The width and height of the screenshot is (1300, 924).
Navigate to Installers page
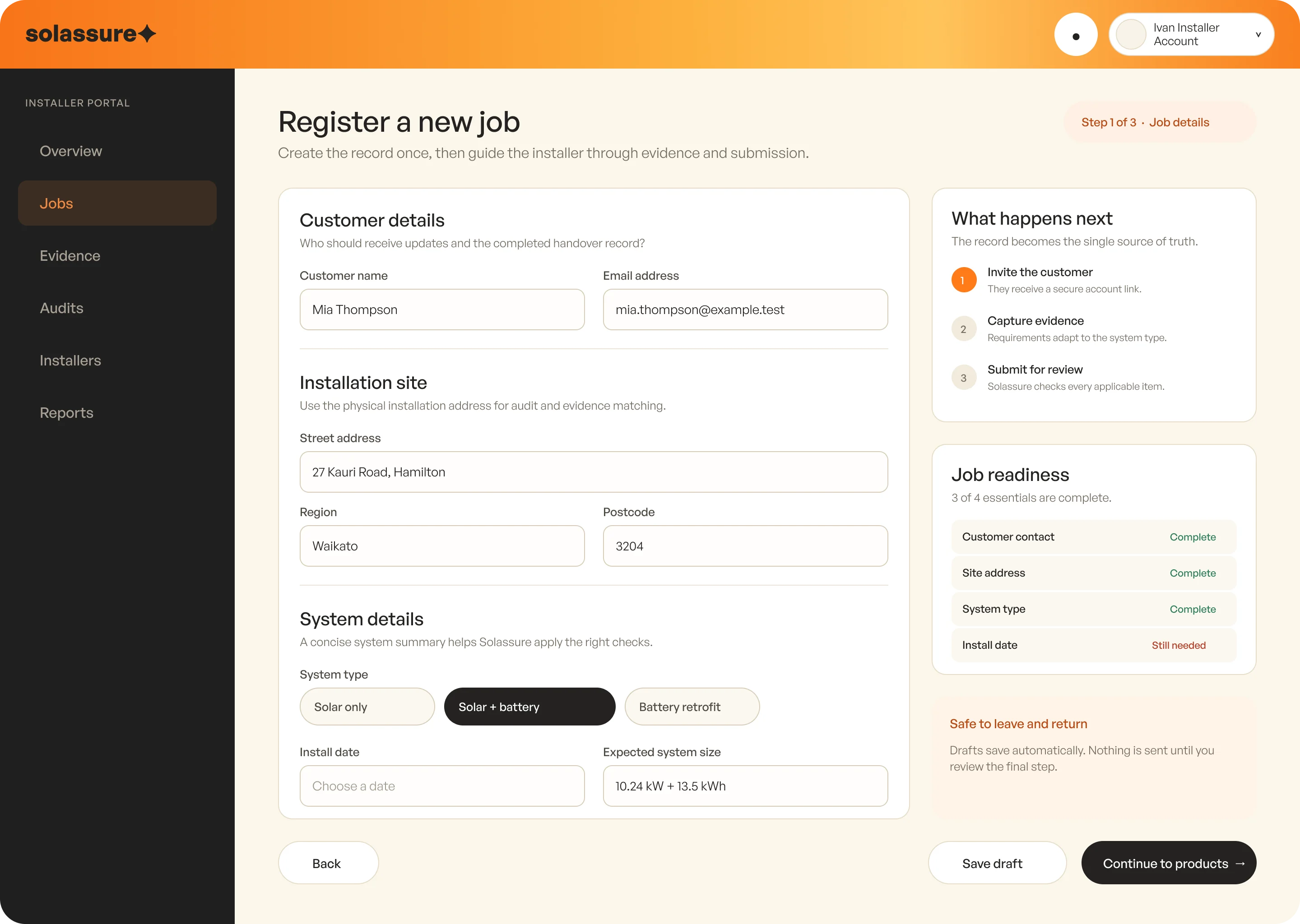tap(117, 360)
